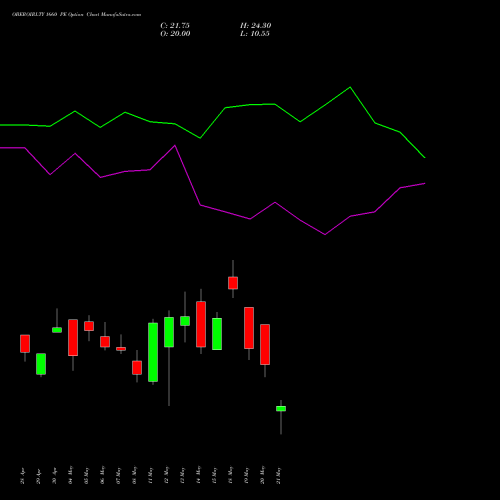Image resolution: width=500 pixels, height=500 pixels.
Task: Select the 08 May date label
Action: coord(134,475)
